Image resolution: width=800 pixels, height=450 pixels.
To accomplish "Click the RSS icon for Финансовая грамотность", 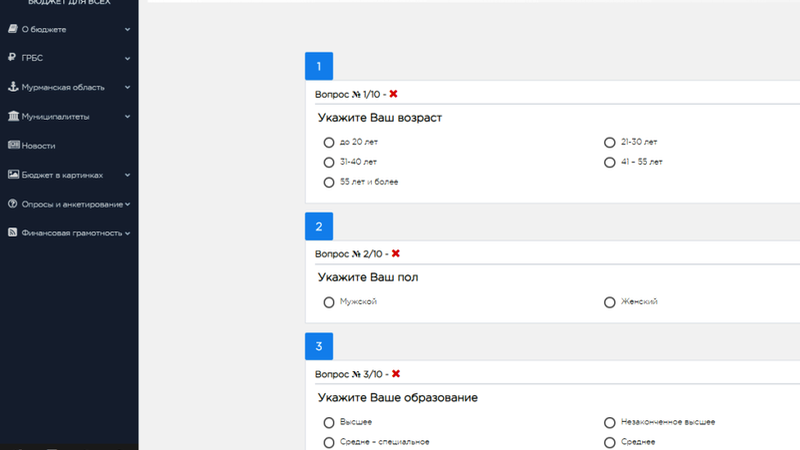I will click(13, 233).
